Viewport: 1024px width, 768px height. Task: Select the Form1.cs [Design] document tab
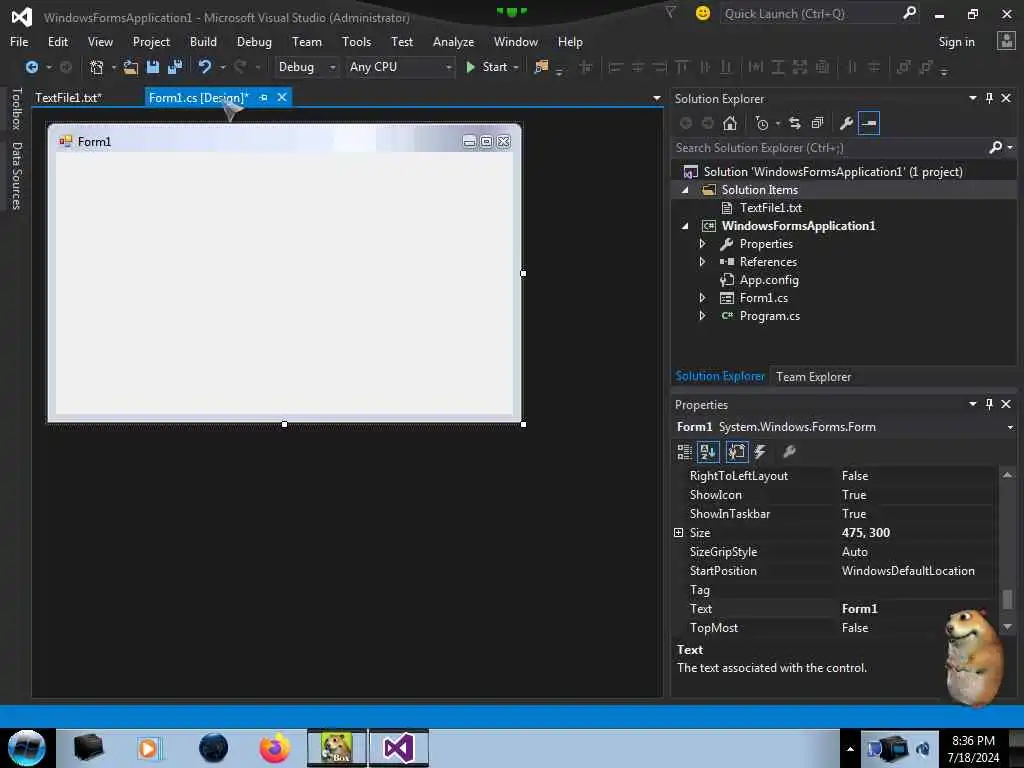coord(199,98)
